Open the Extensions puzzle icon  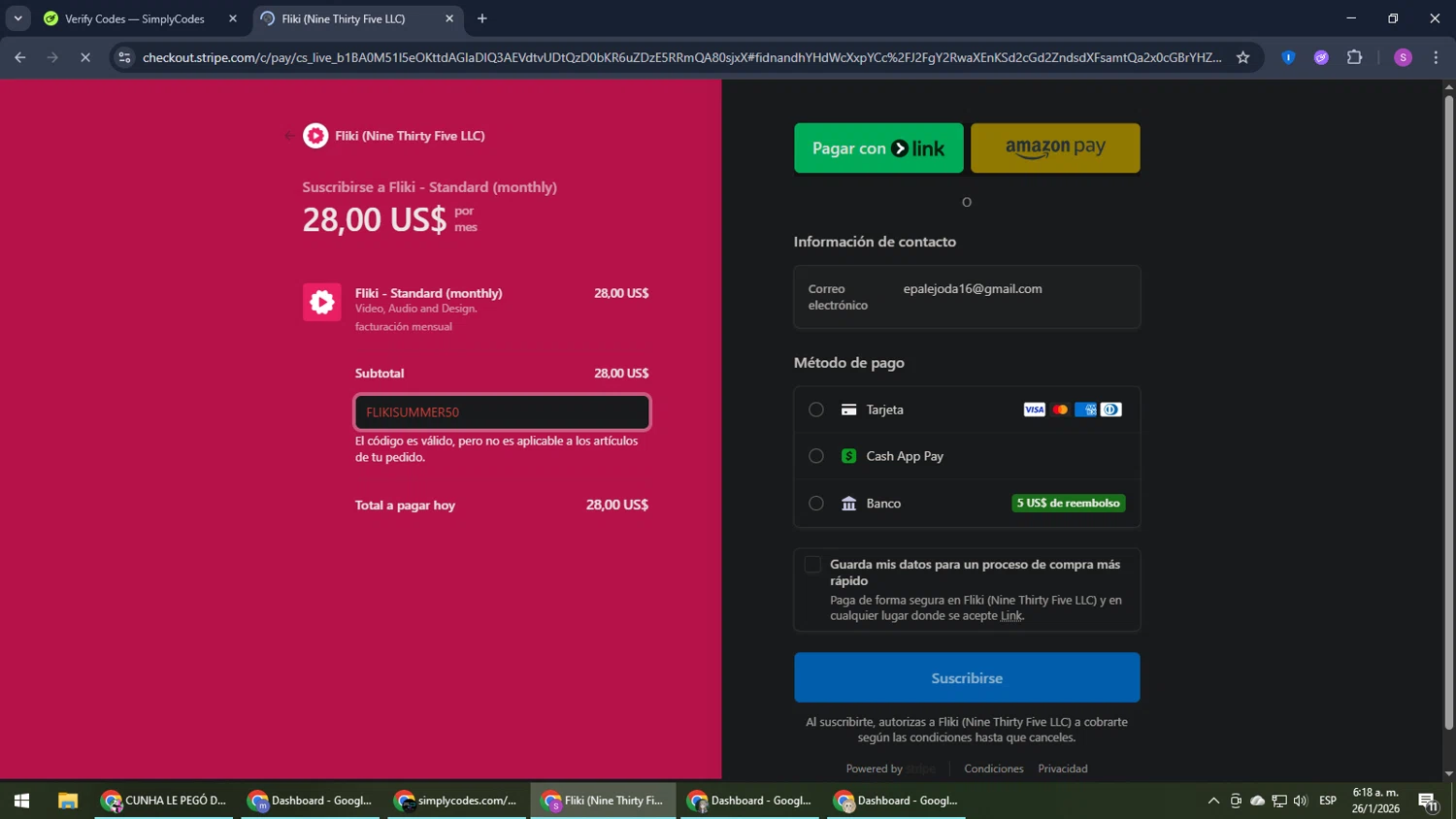coord(1355,57)
